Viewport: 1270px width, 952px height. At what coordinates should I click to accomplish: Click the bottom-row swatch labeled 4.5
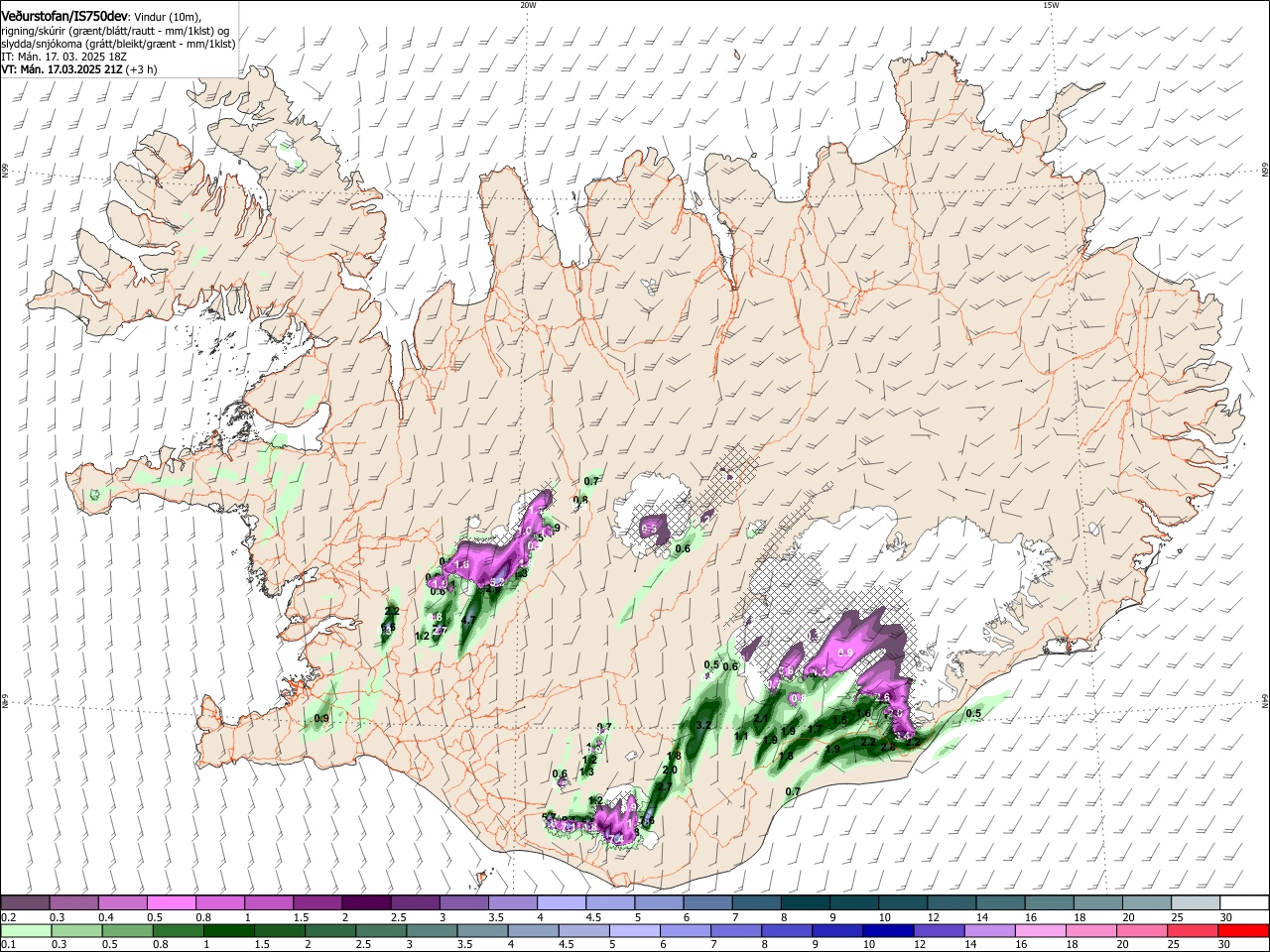point(583,931)
